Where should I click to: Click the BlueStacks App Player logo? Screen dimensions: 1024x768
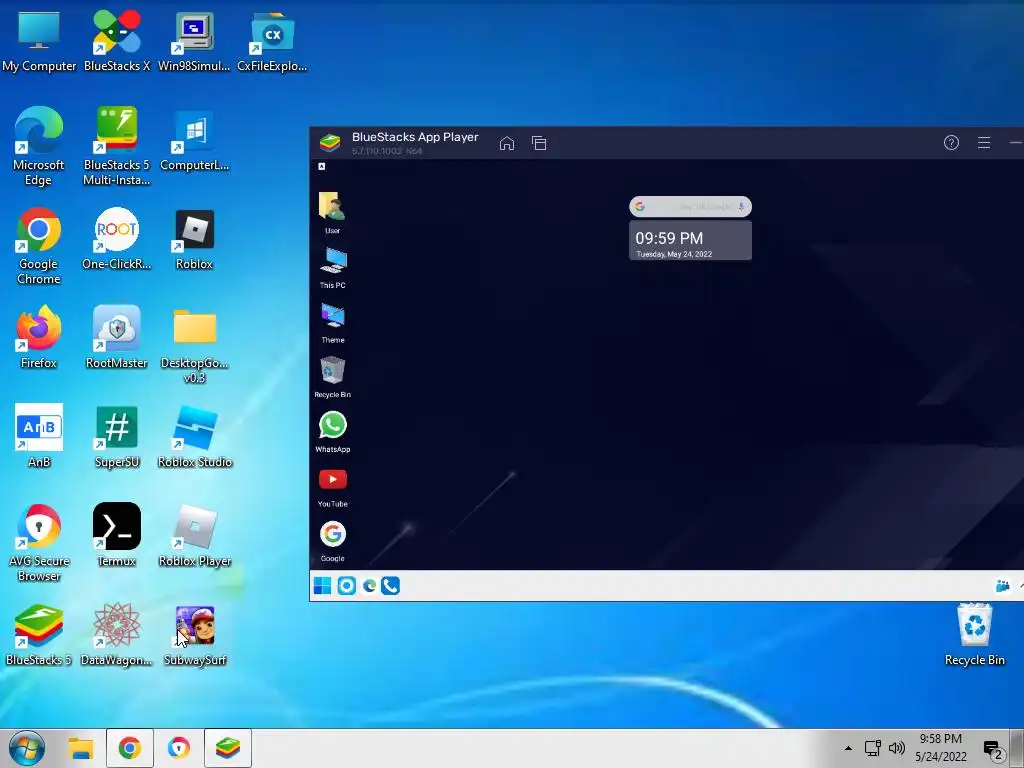(330, 142)
